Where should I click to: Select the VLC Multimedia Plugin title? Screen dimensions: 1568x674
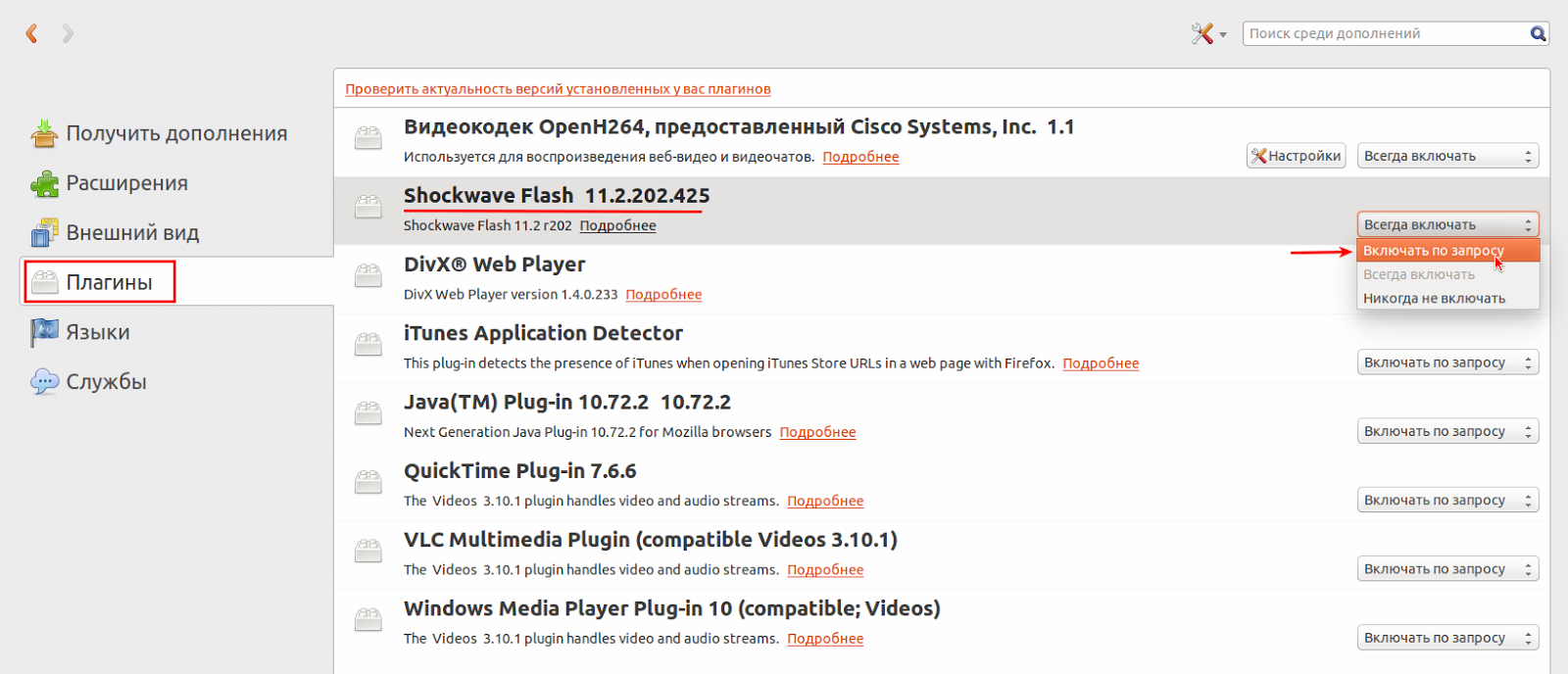point(651,540)
